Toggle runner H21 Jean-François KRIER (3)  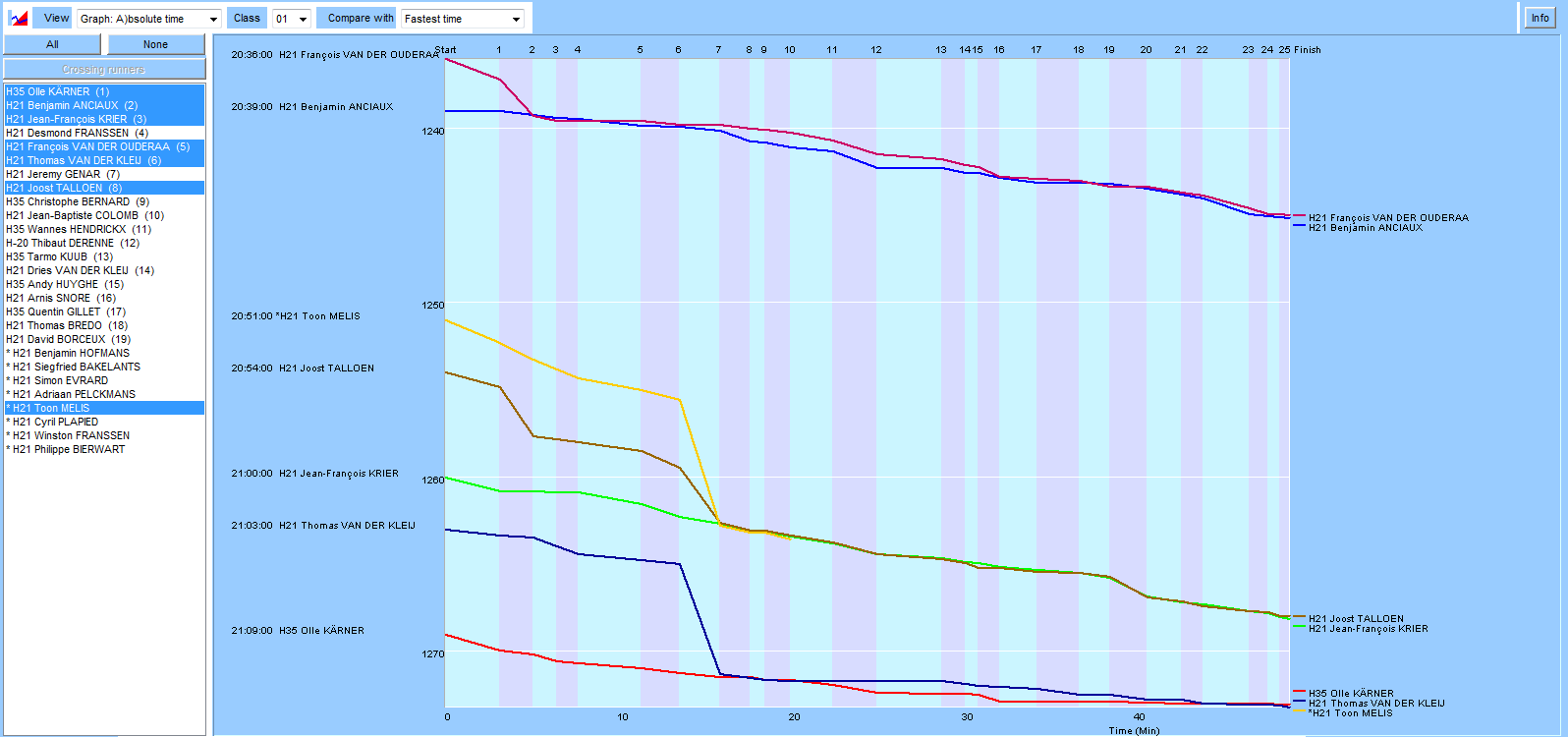[104, 119]
